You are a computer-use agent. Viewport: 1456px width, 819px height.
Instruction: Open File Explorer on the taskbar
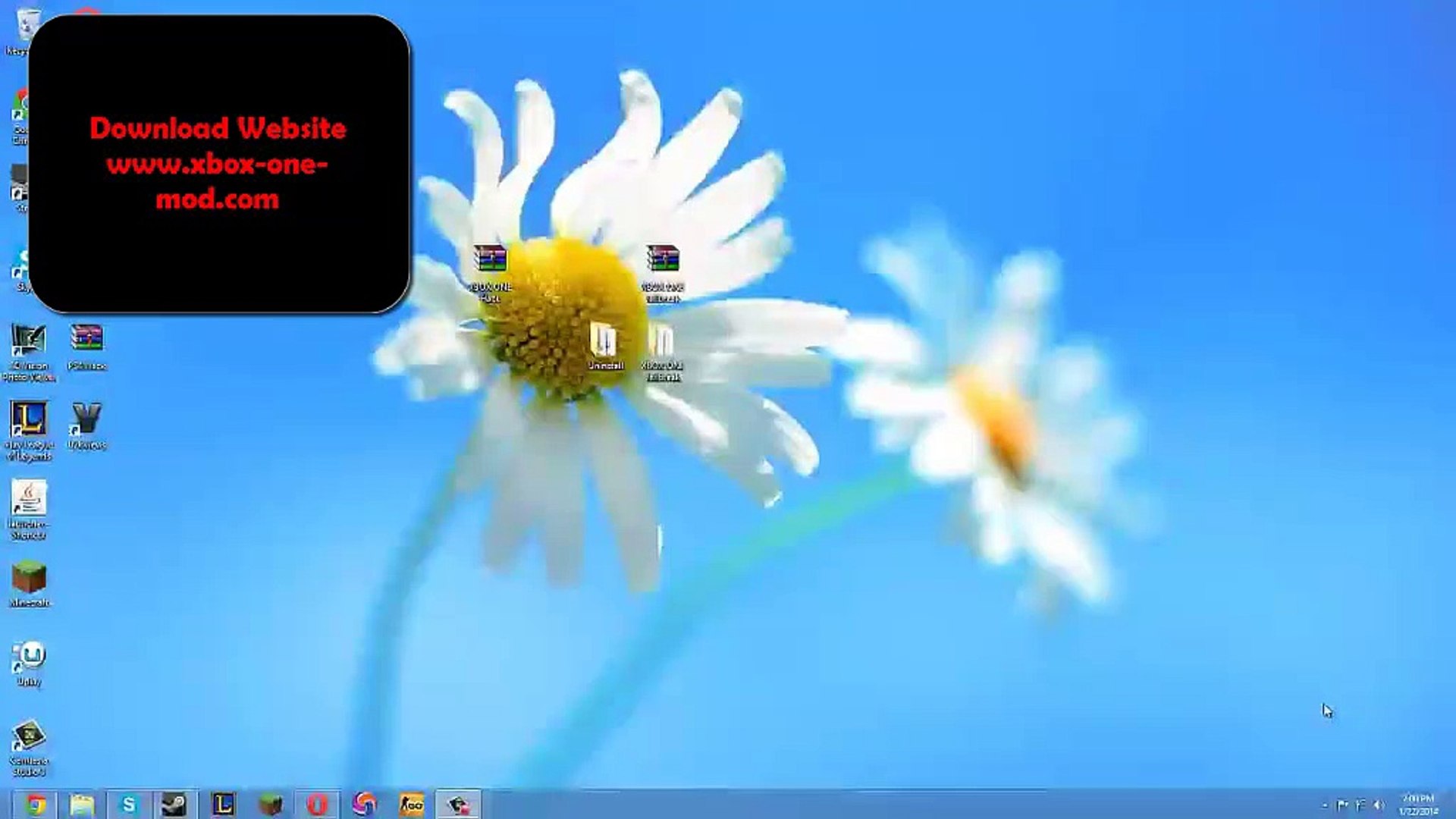click(x=82, y=804)
